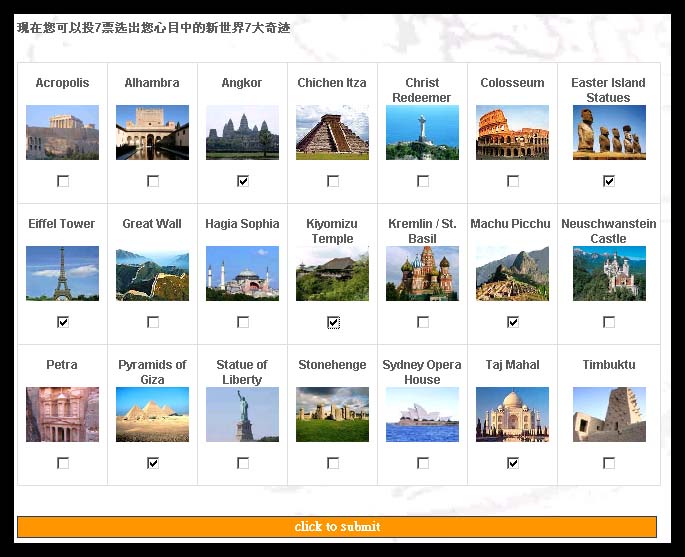Click the Eiffel Tower title text
Viewport: 685px width, 557px height.
coord(62,224)
